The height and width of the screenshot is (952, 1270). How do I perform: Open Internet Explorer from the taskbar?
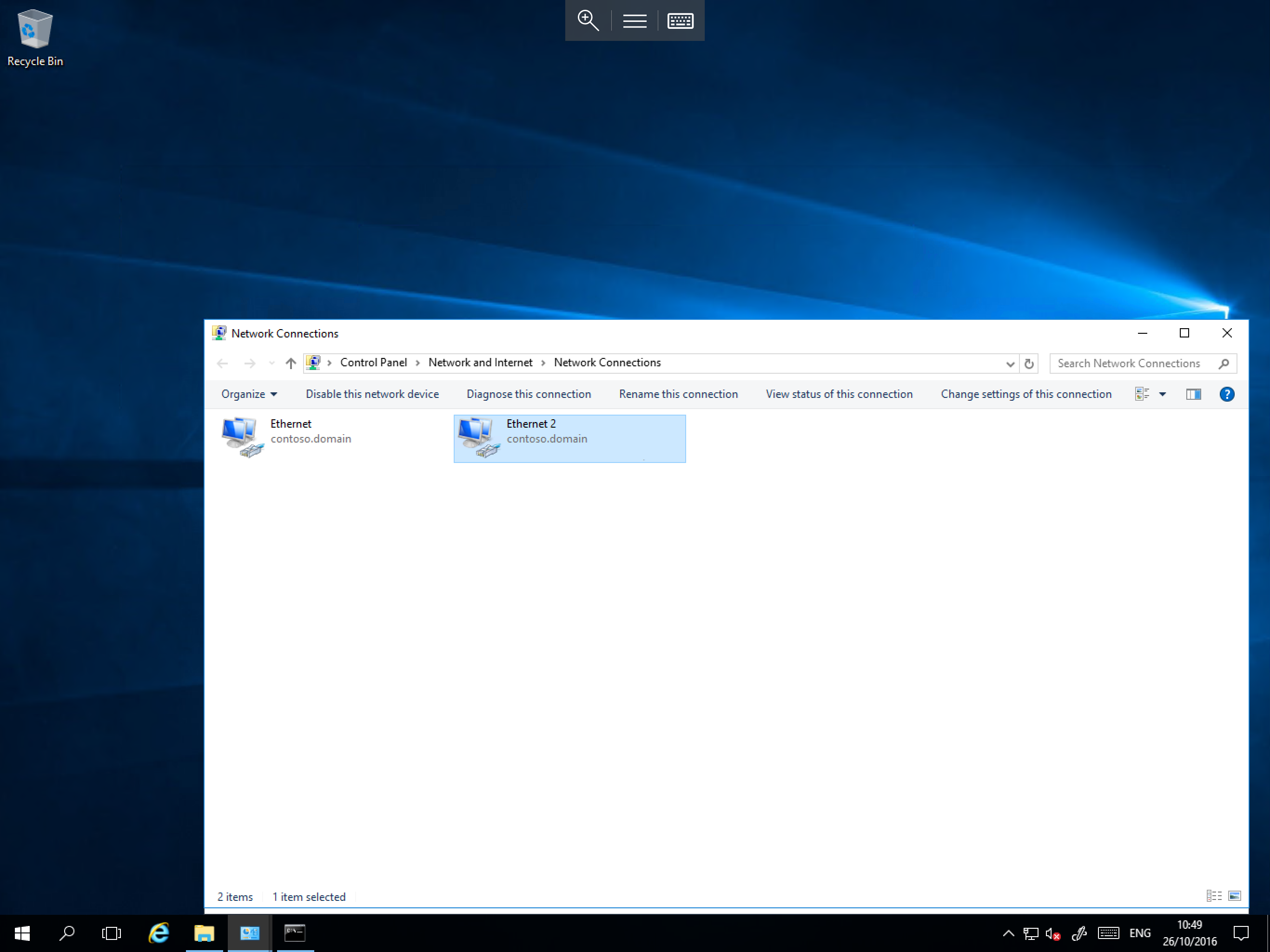tap(159, 932)
